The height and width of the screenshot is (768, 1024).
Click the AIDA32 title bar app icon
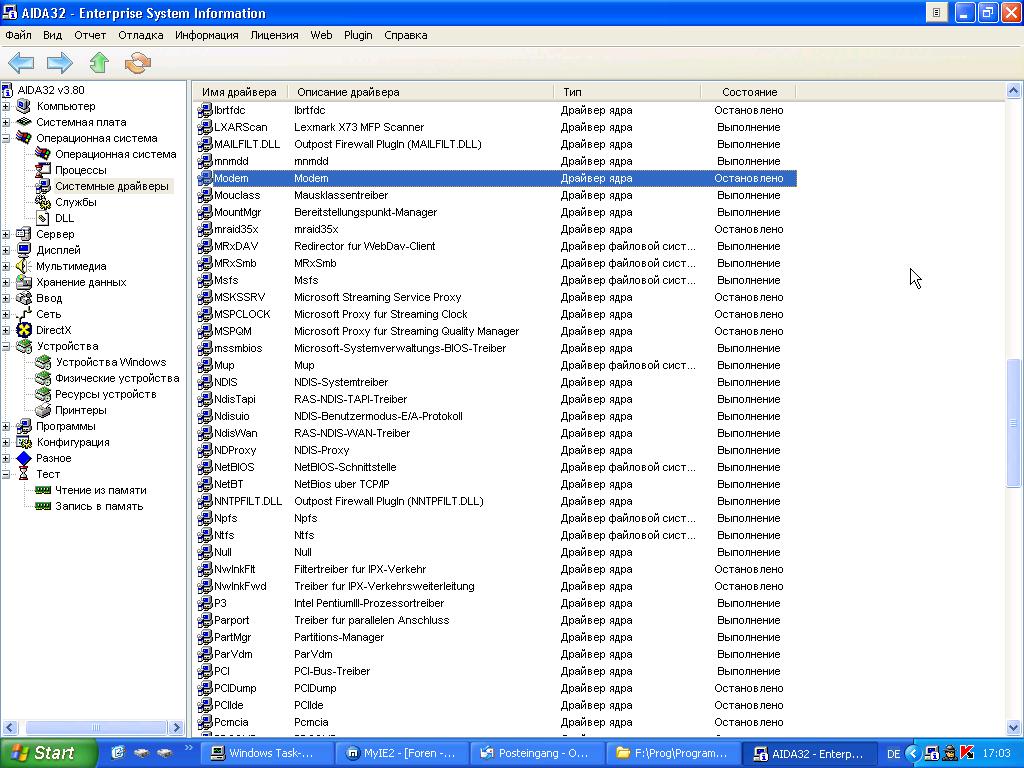point(10,13)
